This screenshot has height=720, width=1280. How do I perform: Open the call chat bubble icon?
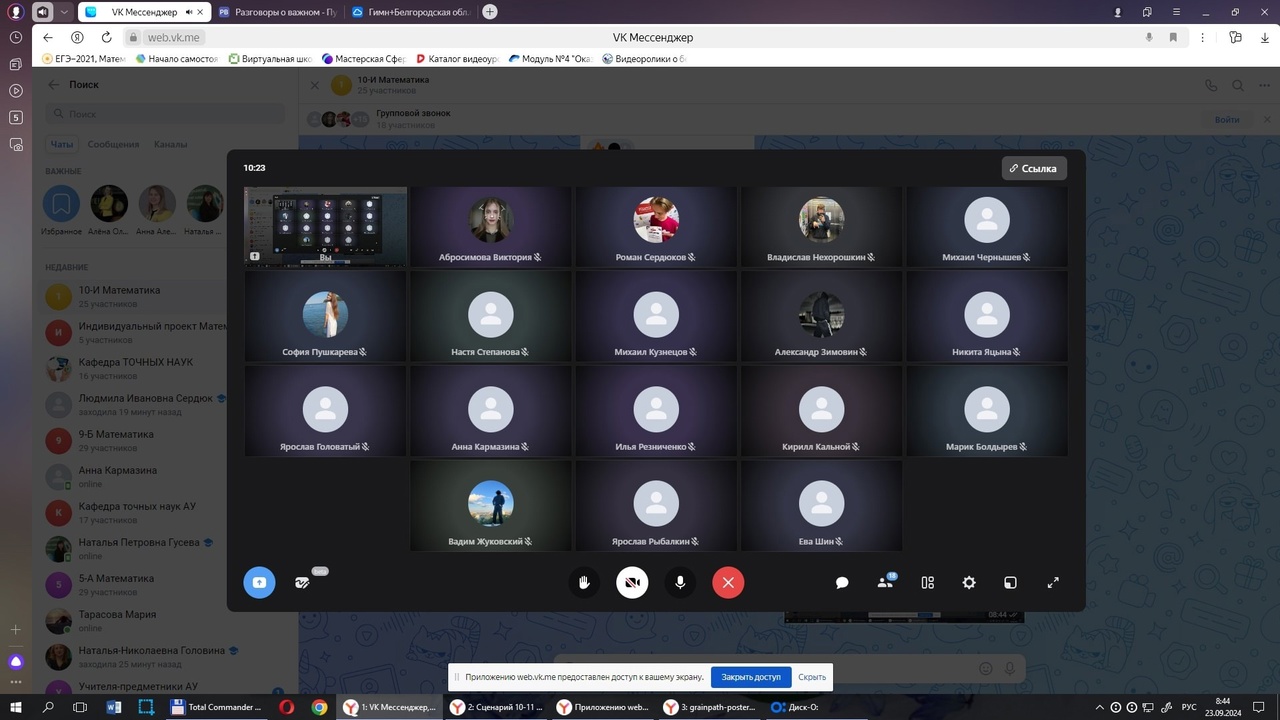842,582
